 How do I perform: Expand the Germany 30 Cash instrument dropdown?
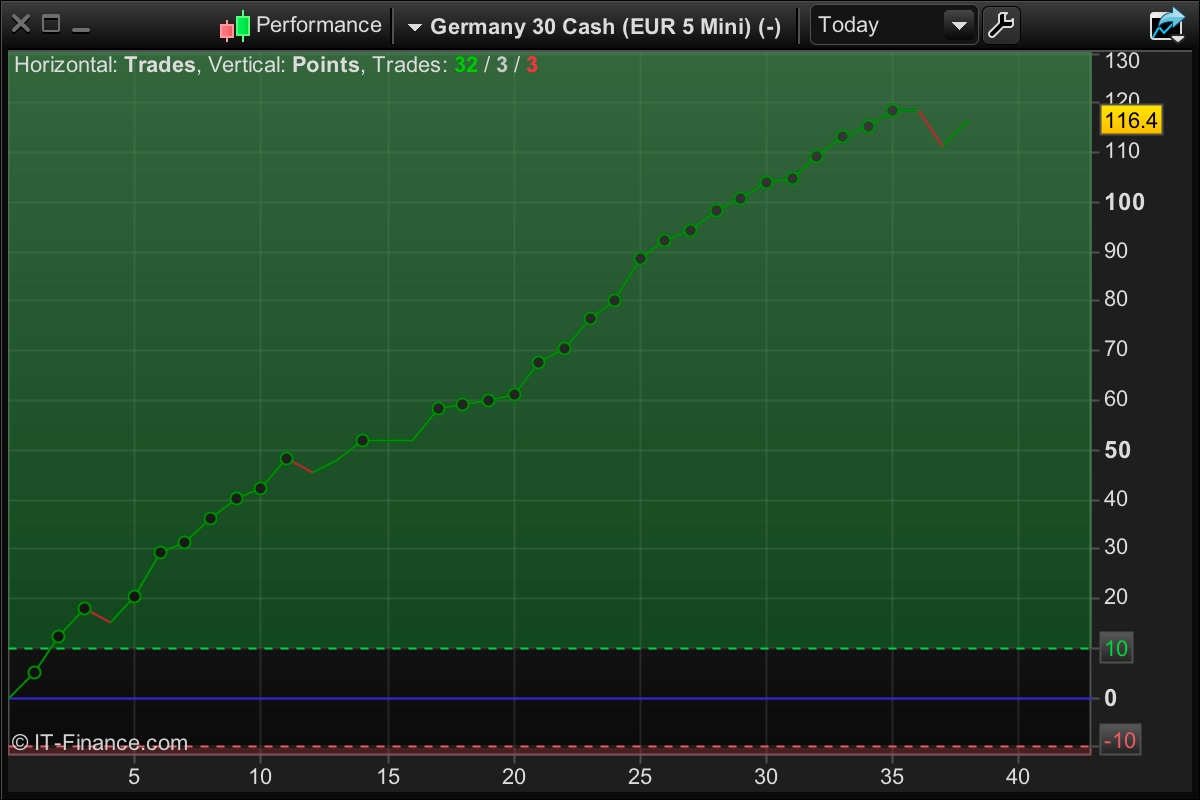click(x=415, y=27)
